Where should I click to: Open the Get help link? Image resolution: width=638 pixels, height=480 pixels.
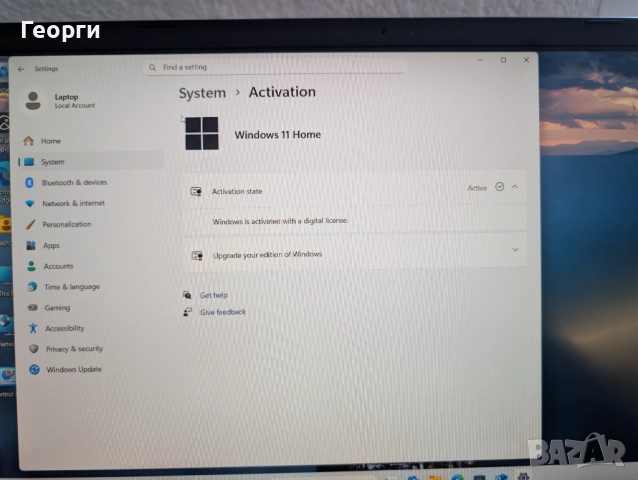214,295
